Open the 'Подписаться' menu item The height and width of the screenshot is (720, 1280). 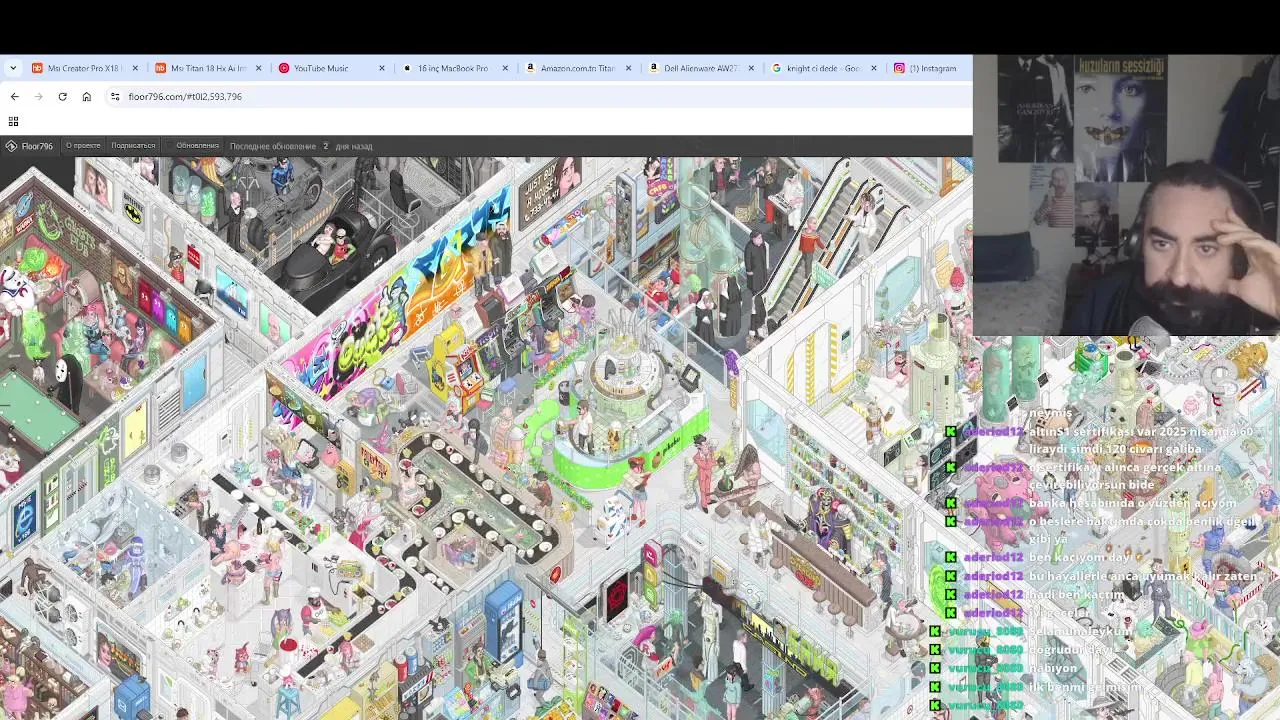tap(133, 146)
